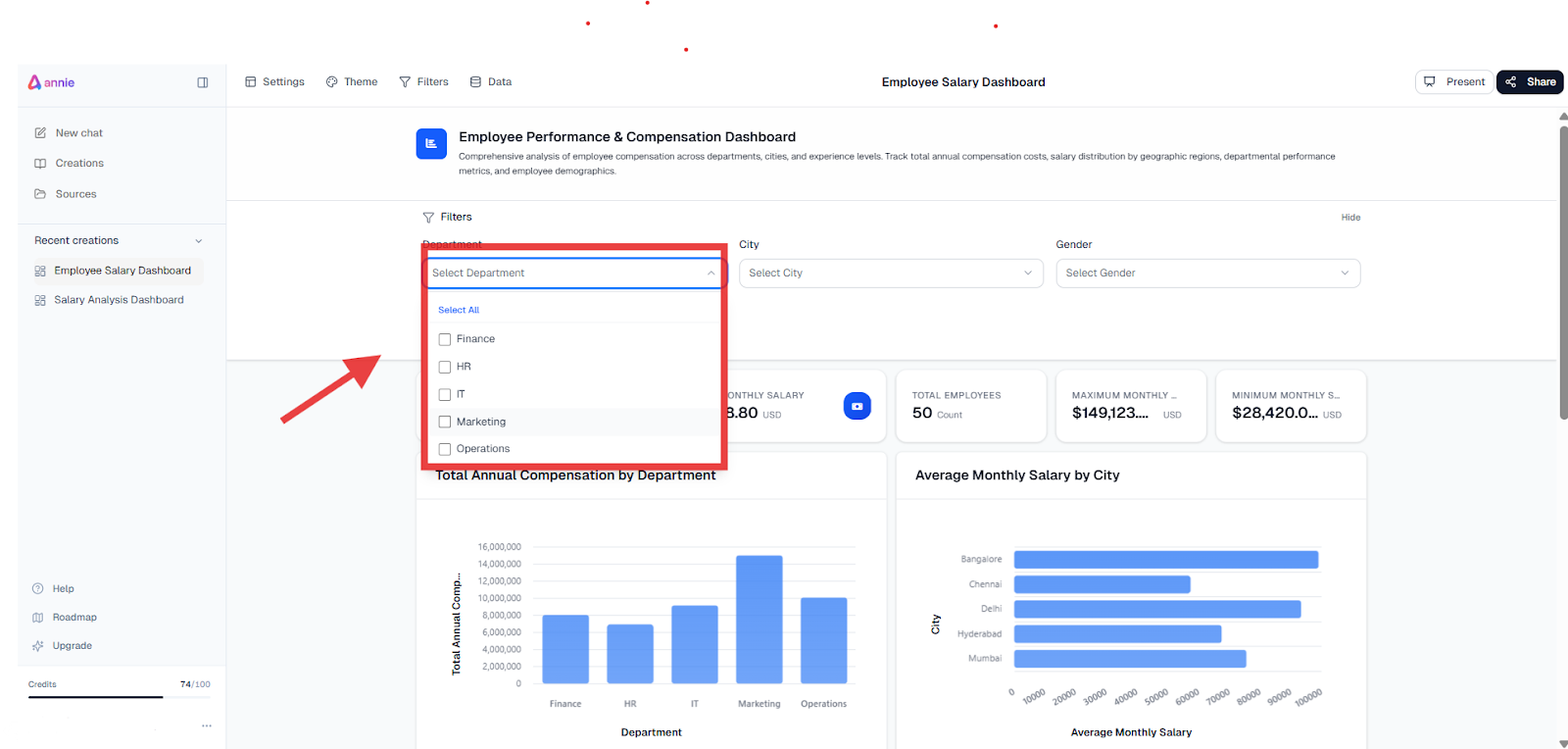
Task: Tick the HR checkbox
Action: point(445,367)
